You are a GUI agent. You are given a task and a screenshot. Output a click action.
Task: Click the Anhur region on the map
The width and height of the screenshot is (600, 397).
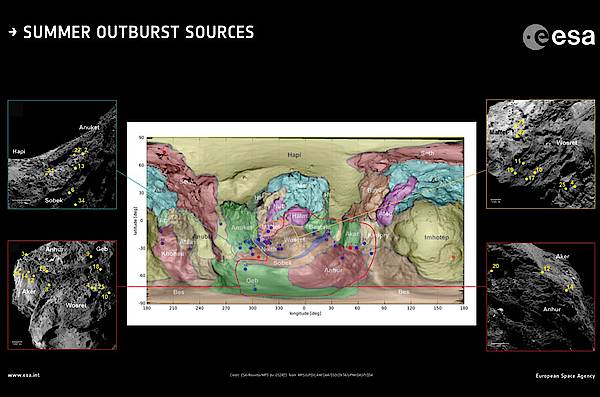(333, 270)
